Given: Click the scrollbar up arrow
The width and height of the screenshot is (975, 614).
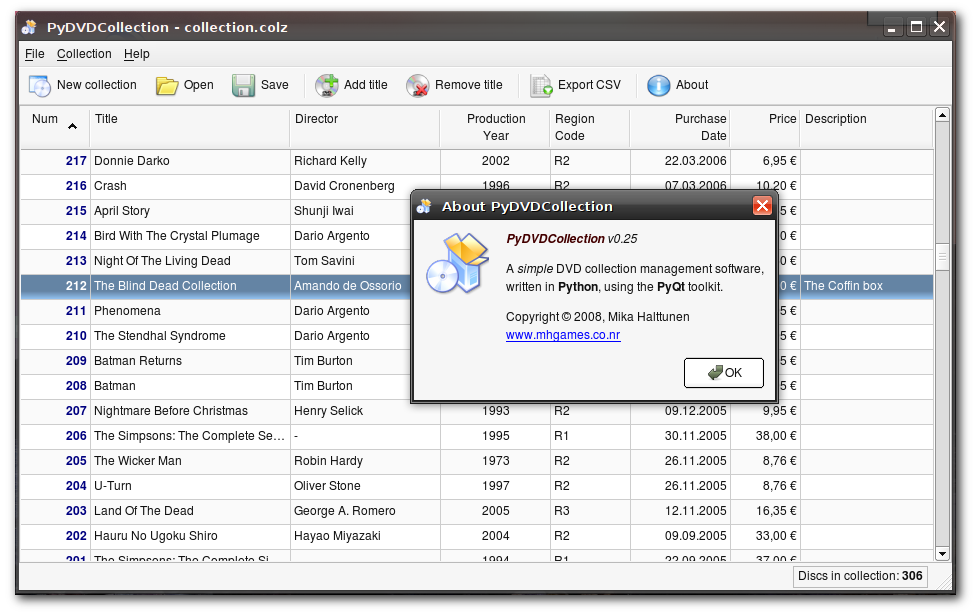Looking at the screenshot, I should [942, 115].
